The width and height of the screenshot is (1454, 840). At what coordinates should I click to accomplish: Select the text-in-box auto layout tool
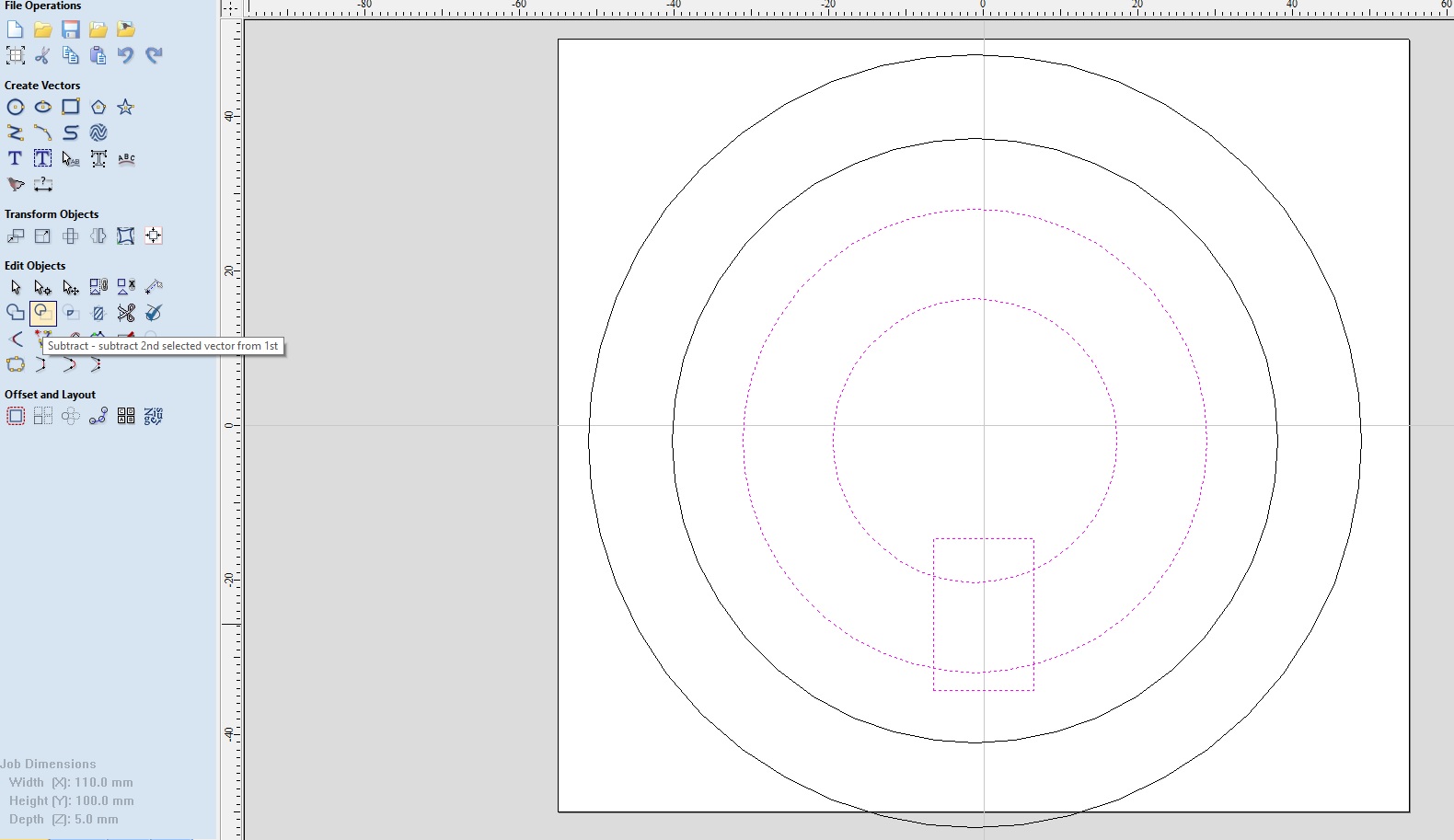point(42,158)
